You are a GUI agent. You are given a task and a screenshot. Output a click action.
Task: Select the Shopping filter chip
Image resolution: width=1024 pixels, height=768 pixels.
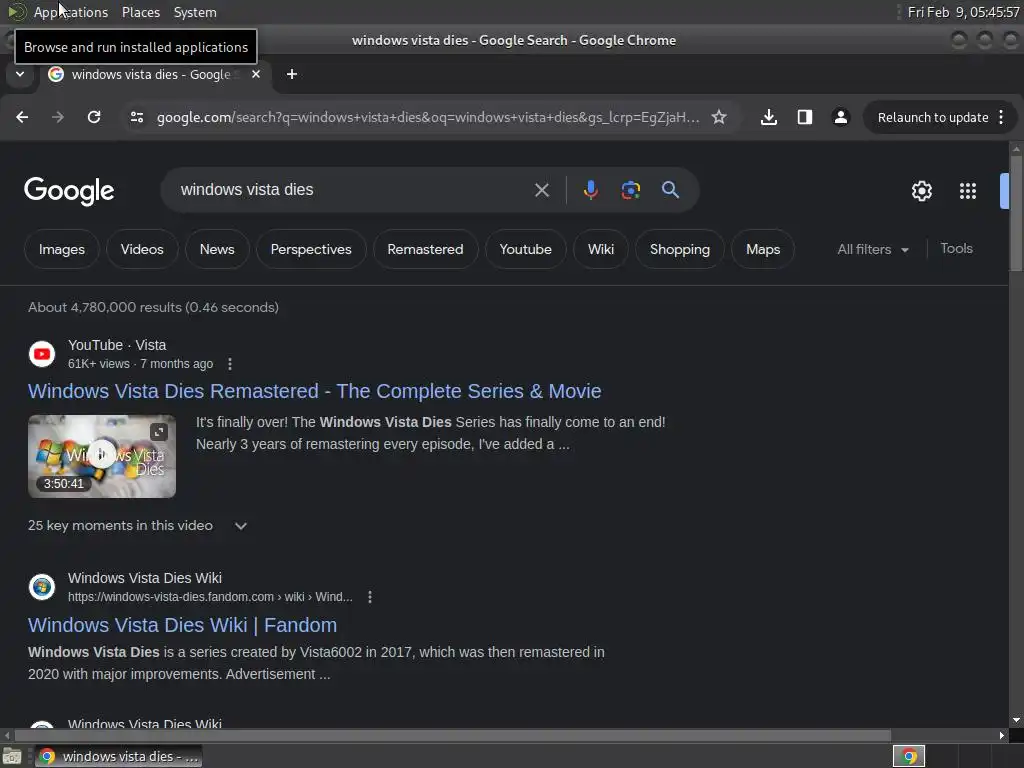[680, 249]
